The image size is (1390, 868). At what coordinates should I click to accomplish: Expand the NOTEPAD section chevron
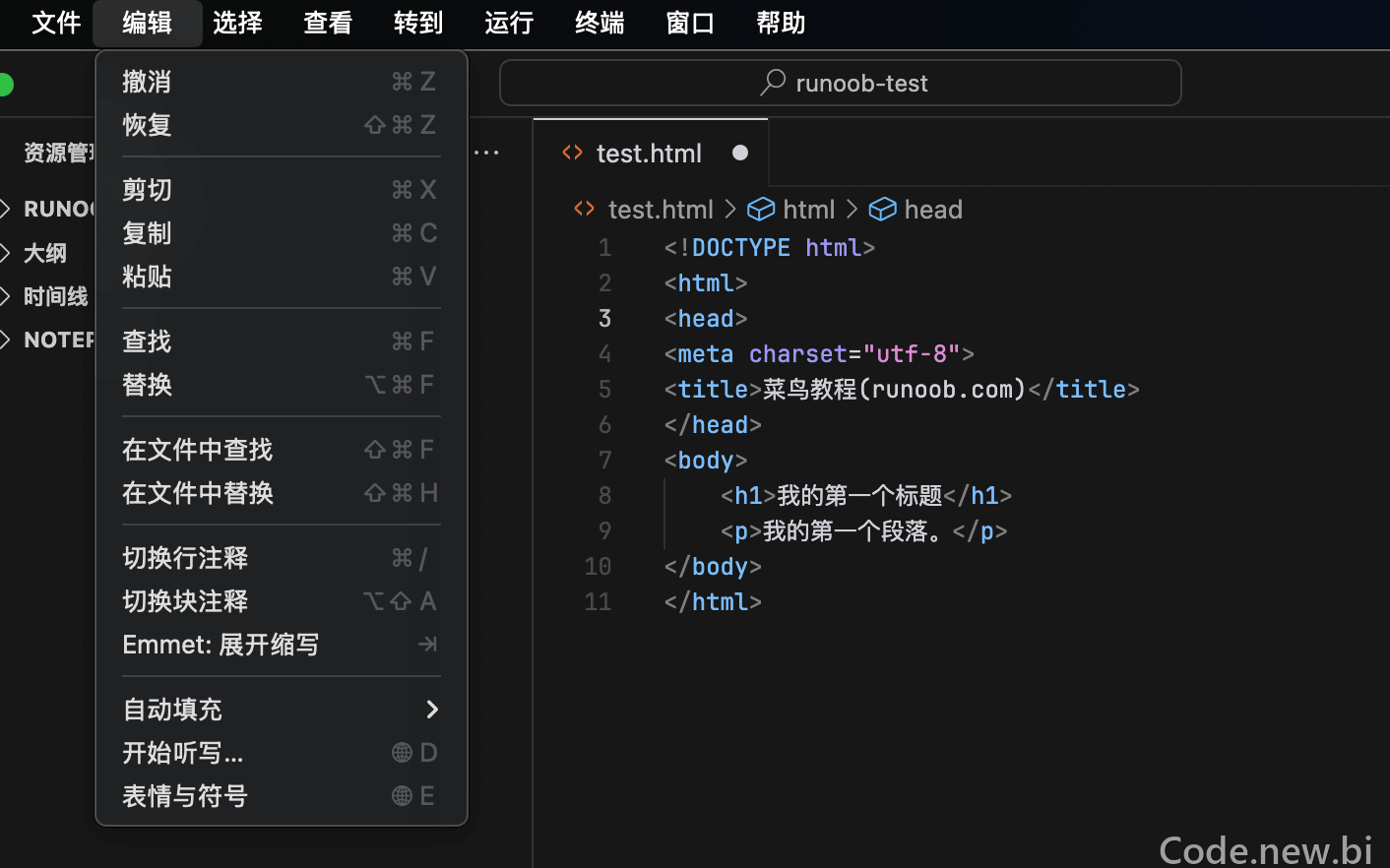coord(5,340)
